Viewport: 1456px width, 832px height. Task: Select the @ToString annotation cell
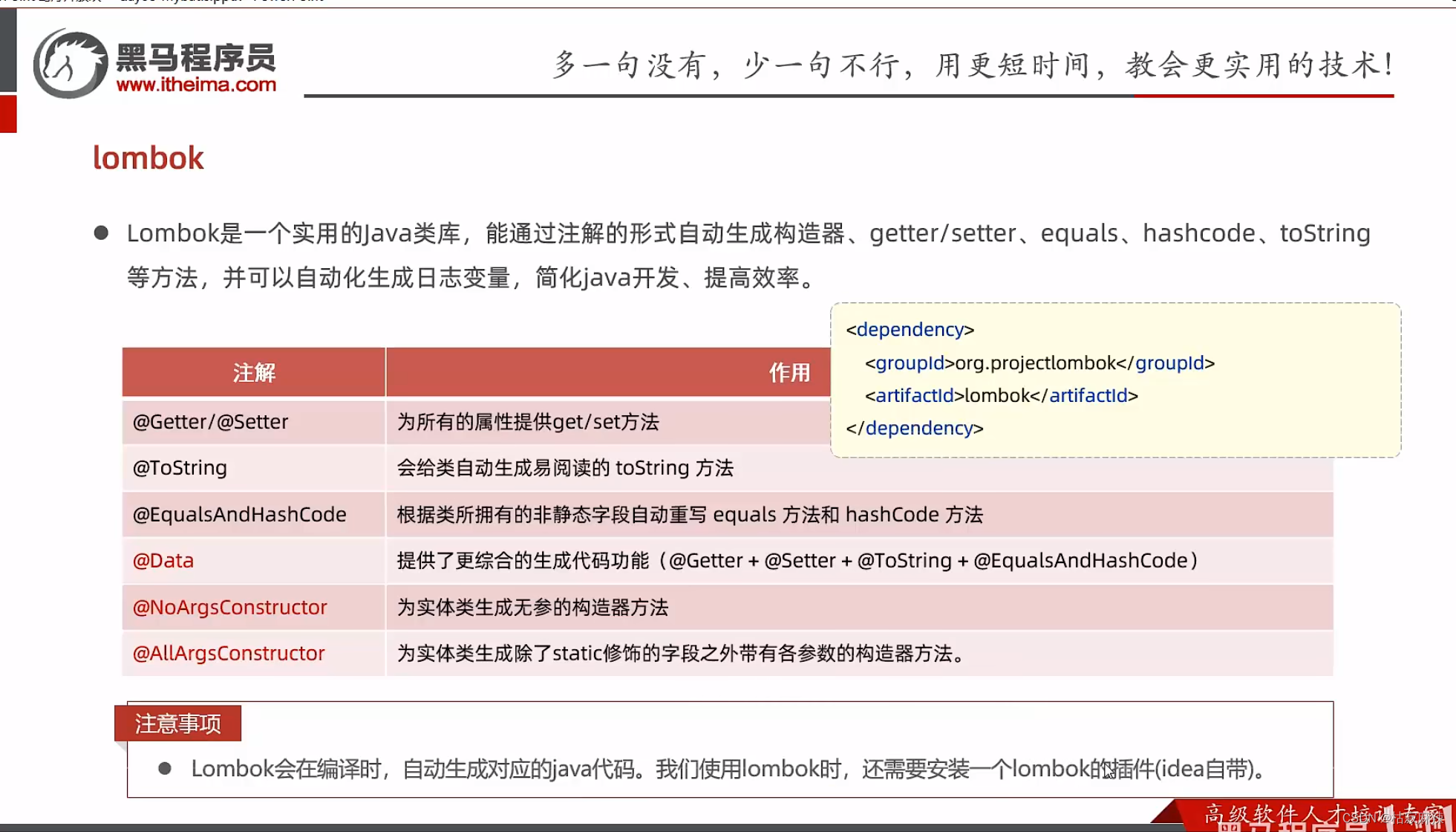(x=179, y=468)
